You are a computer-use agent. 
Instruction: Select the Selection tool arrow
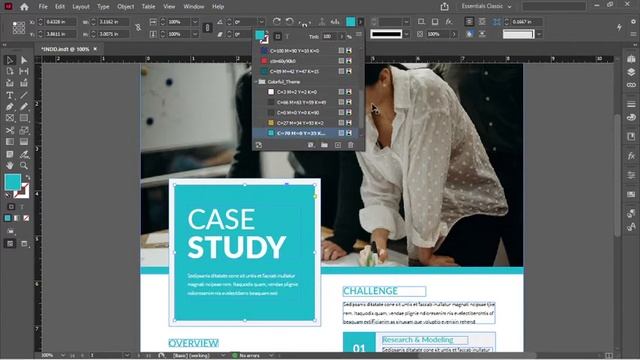click(x=10, y=60)
